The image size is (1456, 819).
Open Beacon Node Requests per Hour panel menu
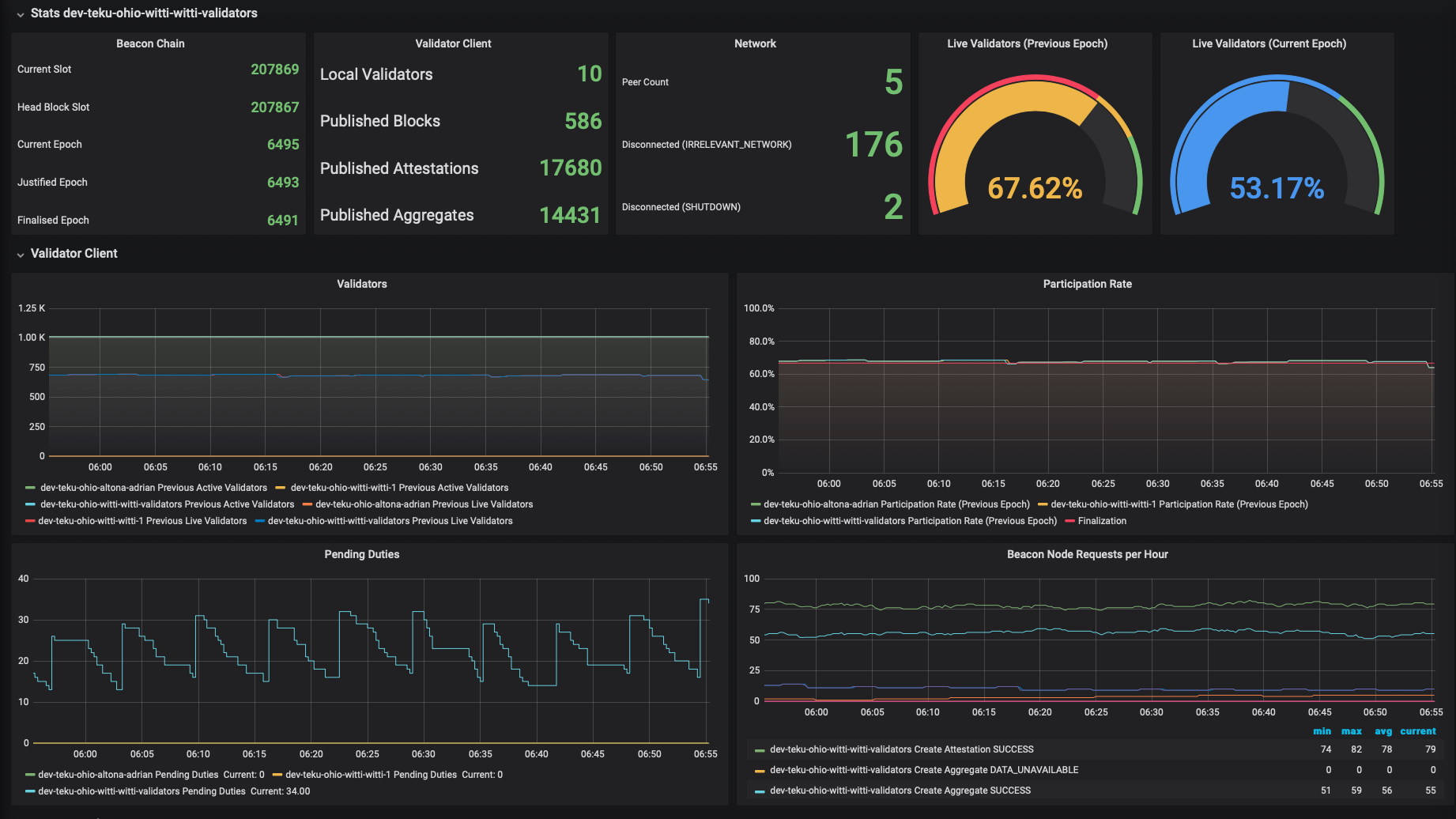pos(1087,554)
